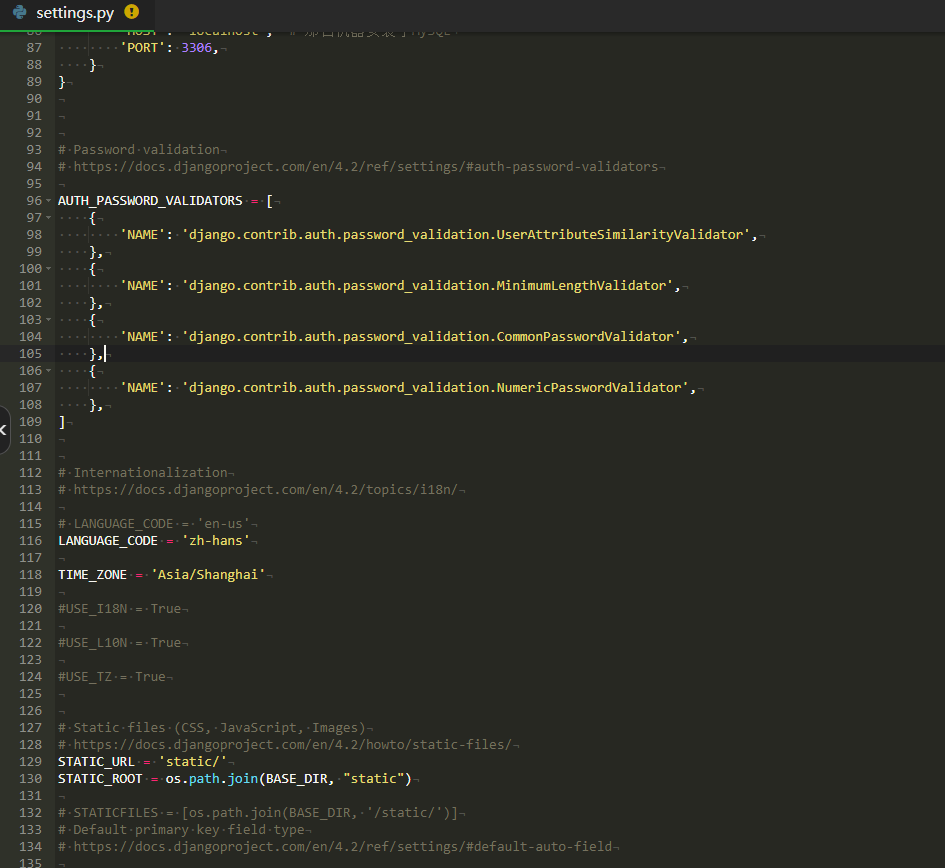Click the # Password validation comment

coord(139,149)
